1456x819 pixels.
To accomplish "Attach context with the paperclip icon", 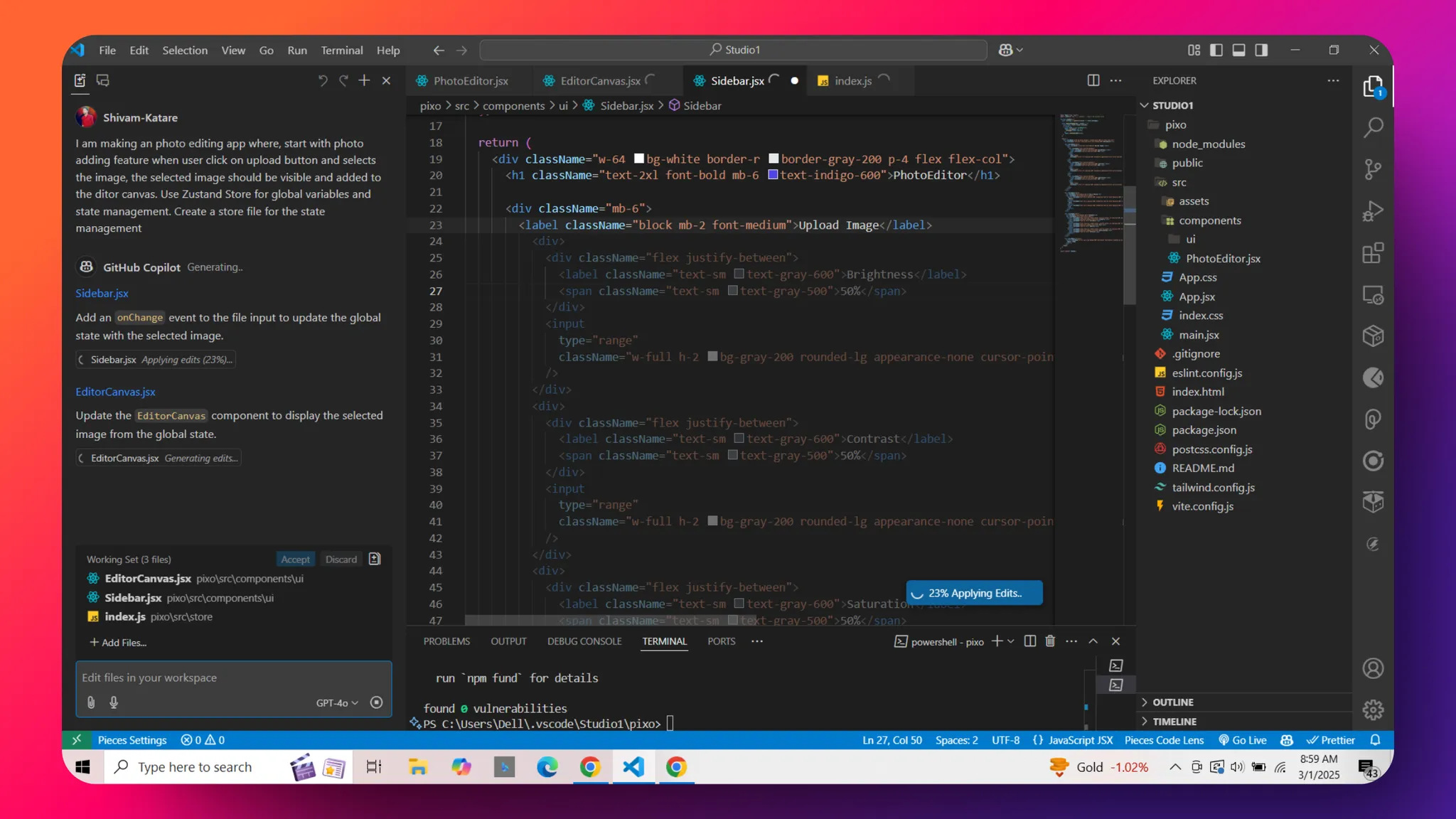I will point(91,702).
